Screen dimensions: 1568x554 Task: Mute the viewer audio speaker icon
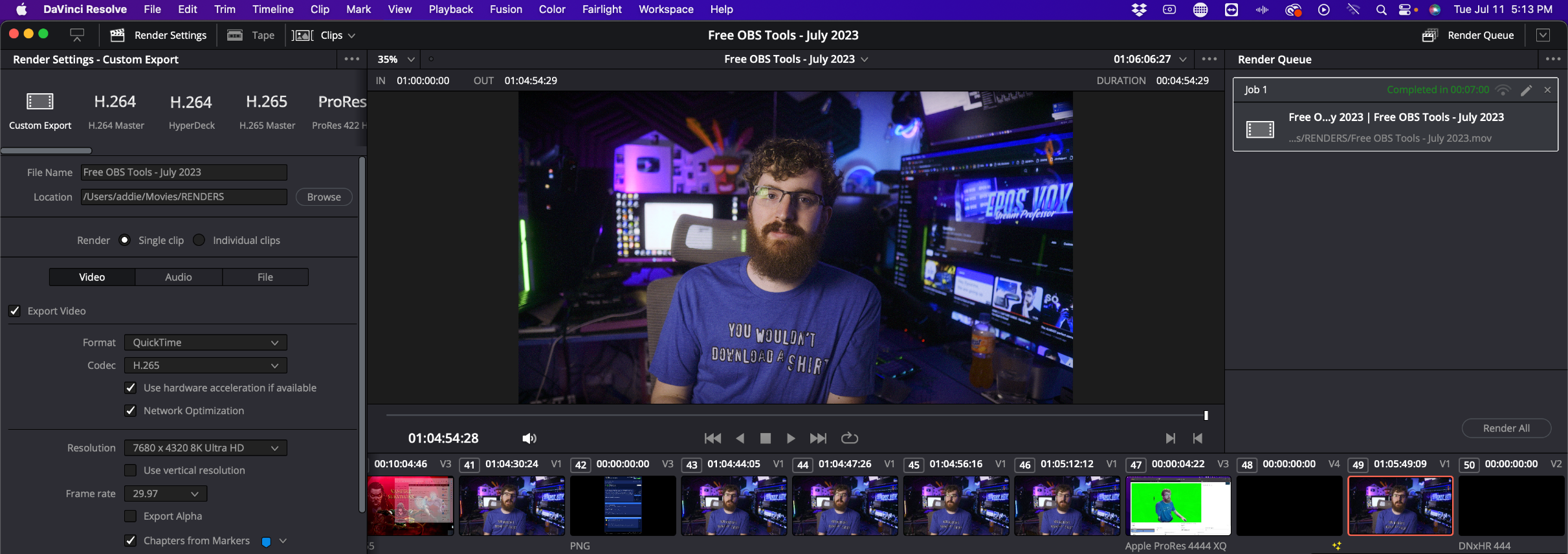pyautogui.click(x=529, y=438)
